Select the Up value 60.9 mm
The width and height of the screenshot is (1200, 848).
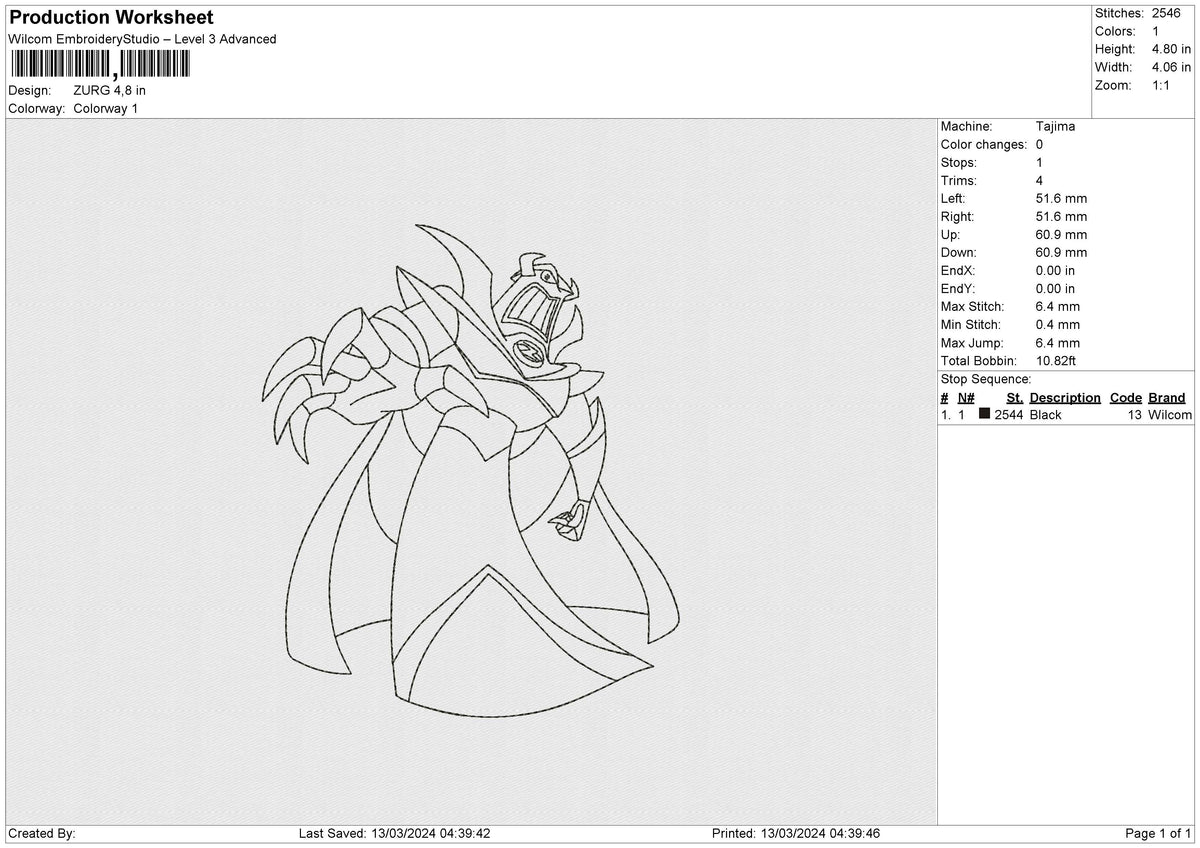1062,234
